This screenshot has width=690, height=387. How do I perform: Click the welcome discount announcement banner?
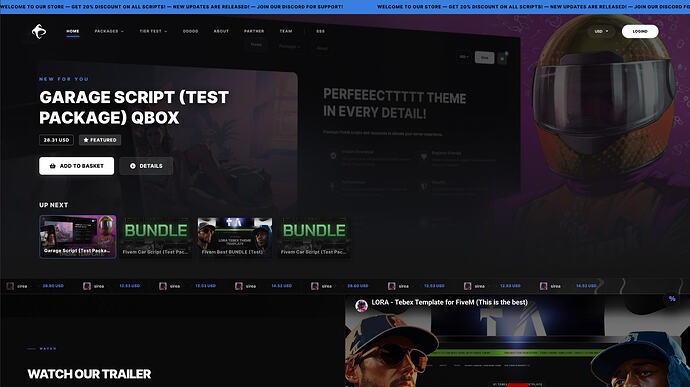click(345, 7)
